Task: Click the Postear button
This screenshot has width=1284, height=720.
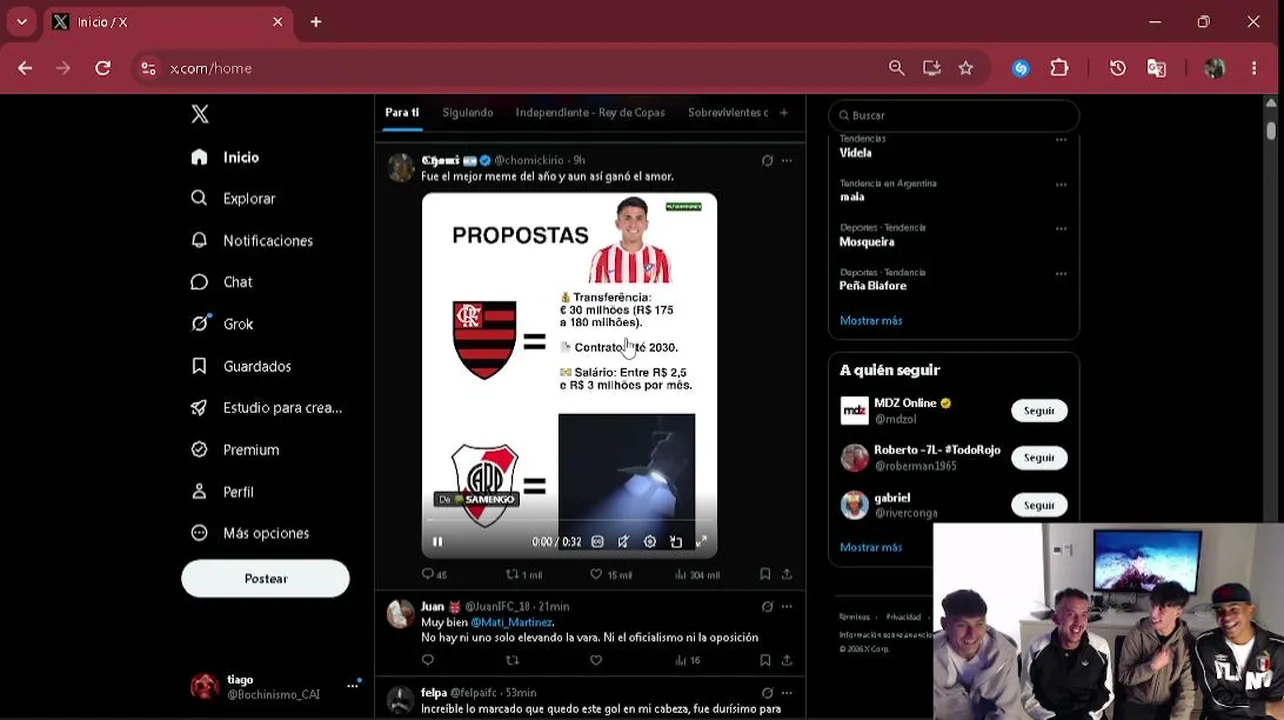Action: [x=265, y=579]
